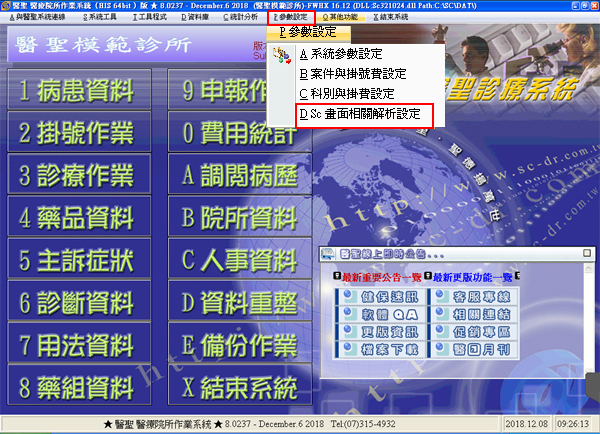The image size is (600, 434).
Task: Click 最新更版功能一覽 link
Action: (468, 276)
